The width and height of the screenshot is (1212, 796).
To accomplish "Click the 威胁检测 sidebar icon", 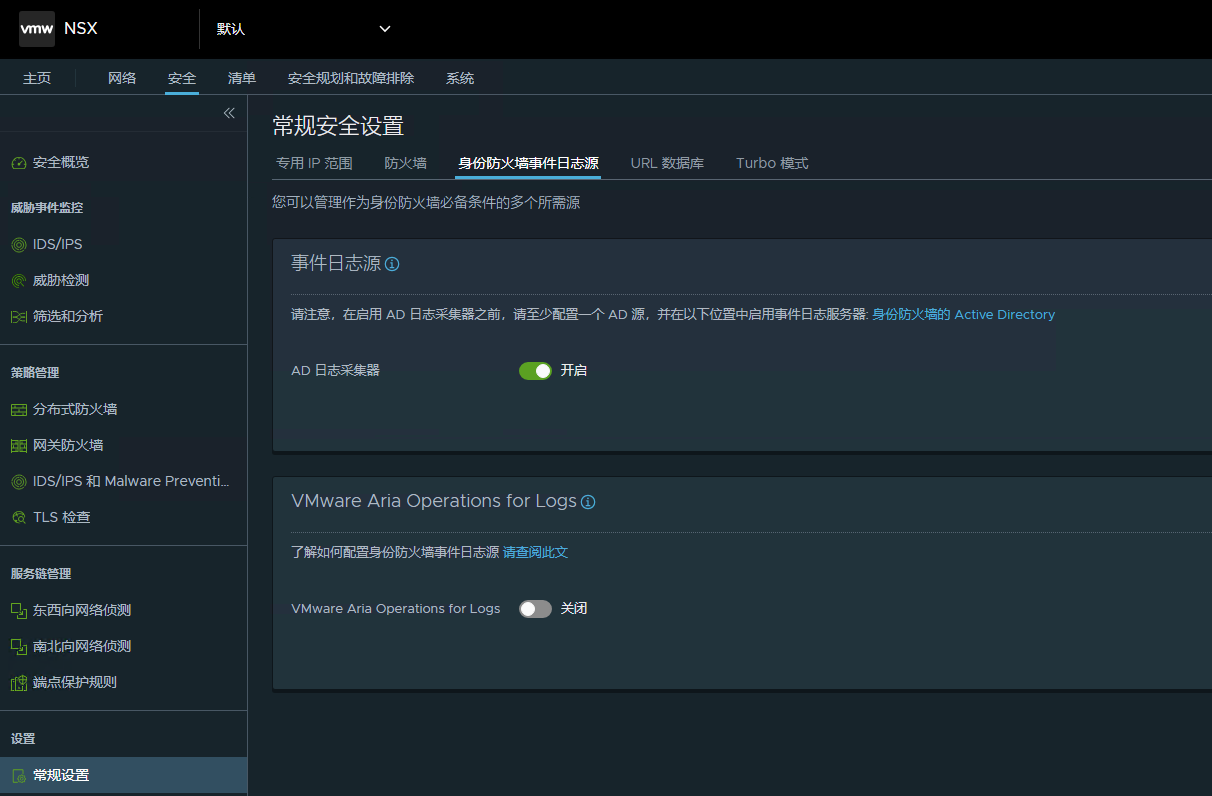I will click(x=18, y=281).
